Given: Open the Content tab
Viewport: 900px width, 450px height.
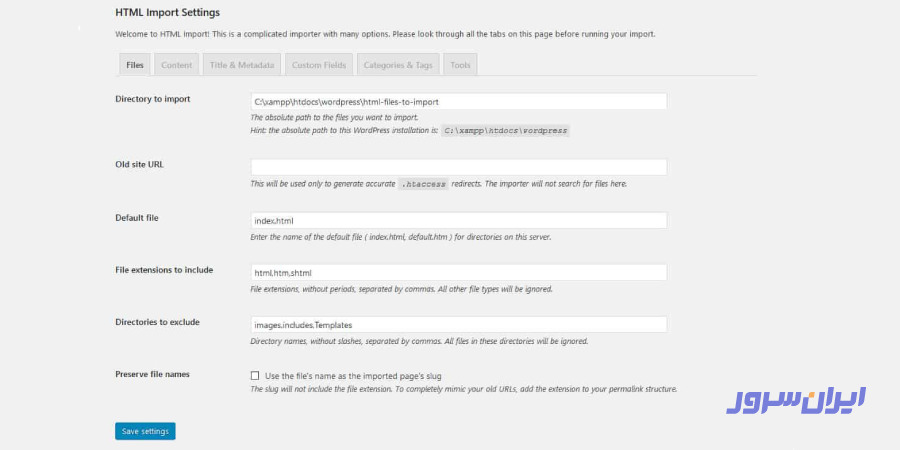Looking at the screenshot, I should (177, 65).
